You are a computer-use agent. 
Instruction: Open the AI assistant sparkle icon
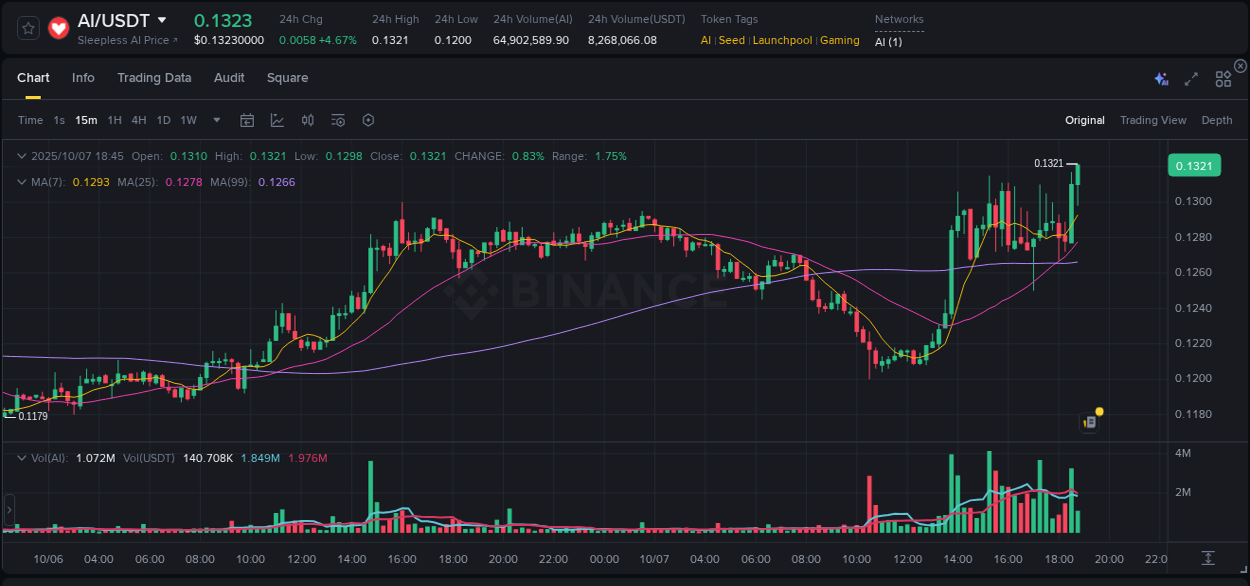coord(1160,78)
